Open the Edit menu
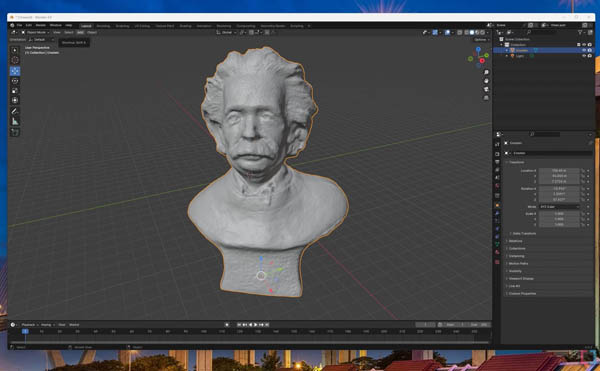Viewport: 600px width, 371px height. pyautogui.click(x=29, y=26)
